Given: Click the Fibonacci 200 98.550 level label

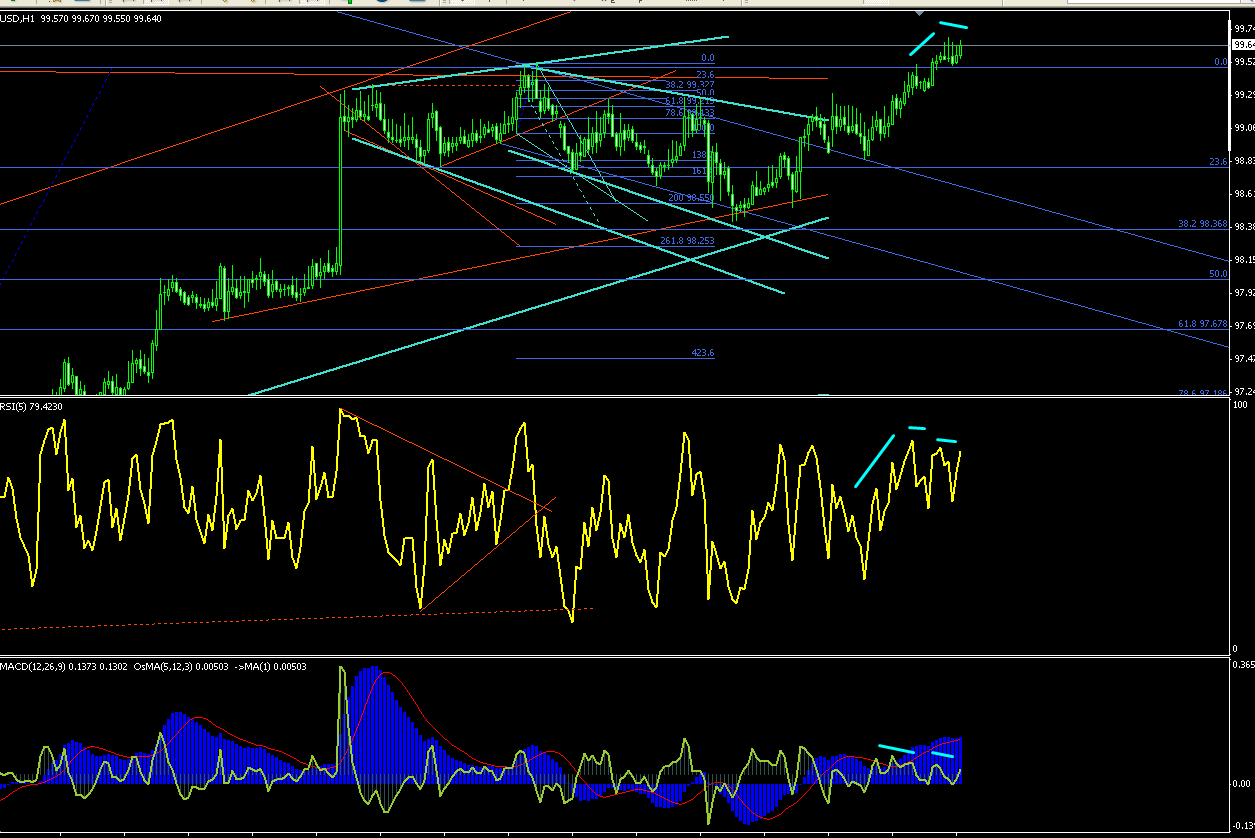Looking at the screenshot, I should click(x=690, y=198).
